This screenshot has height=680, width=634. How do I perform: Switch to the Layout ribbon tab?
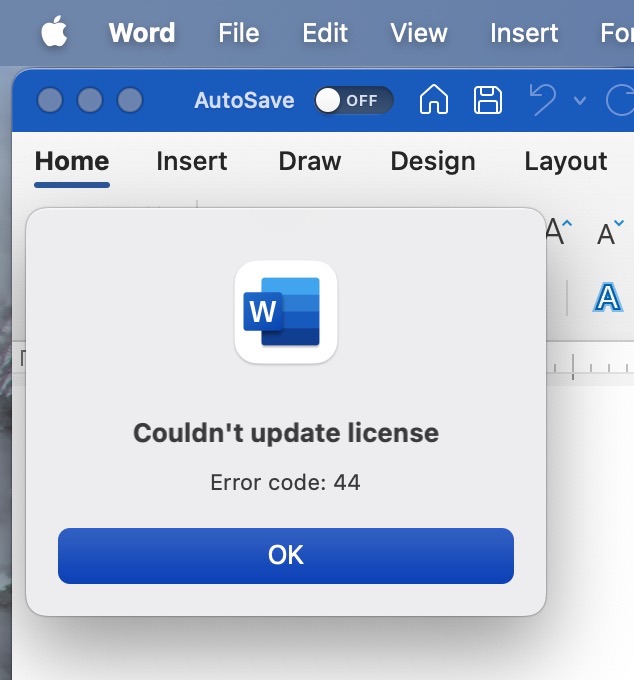pyautogui.click(x=565, y=161)
